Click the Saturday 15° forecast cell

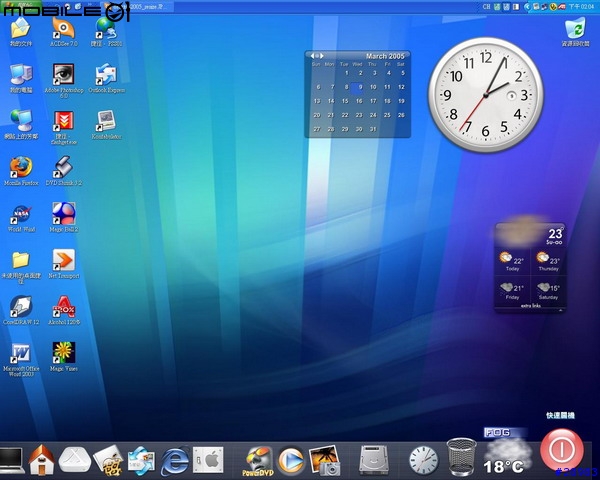click(x=548, y=290)
